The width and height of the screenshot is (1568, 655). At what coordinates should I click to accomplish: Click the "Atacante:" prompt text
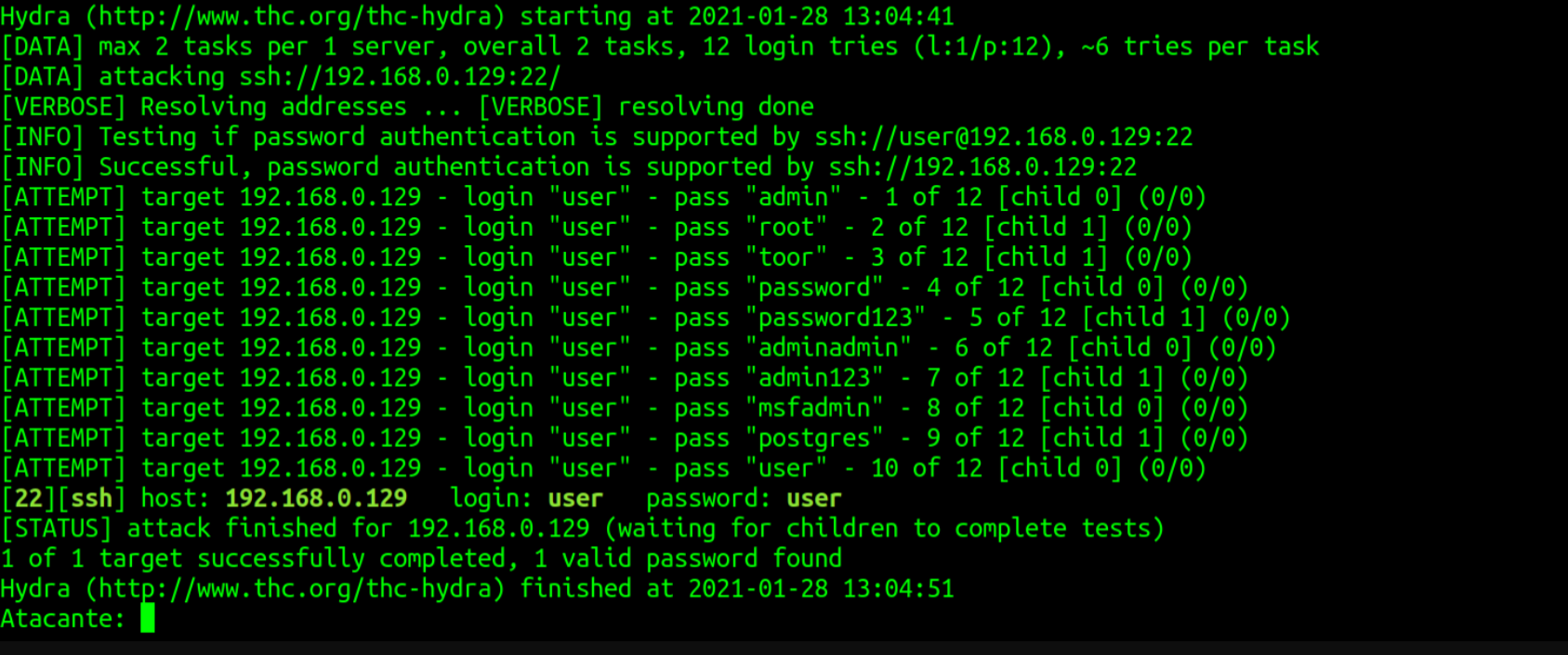click(x=62, y=619)
